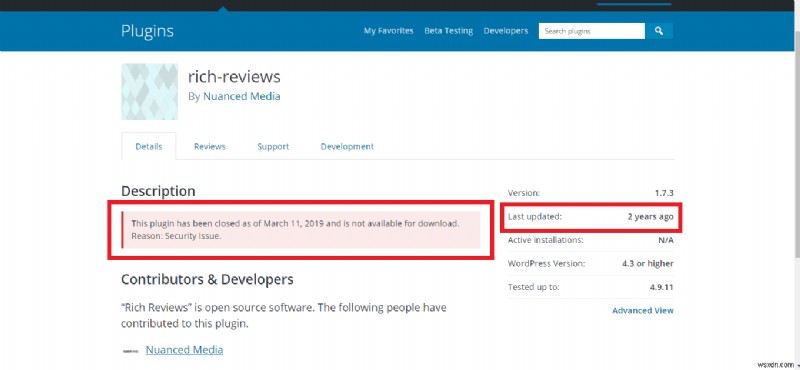This screenshot has width=800, height=370.
Task: Click the 'Last updated:' label
Action: pos(534,216)
